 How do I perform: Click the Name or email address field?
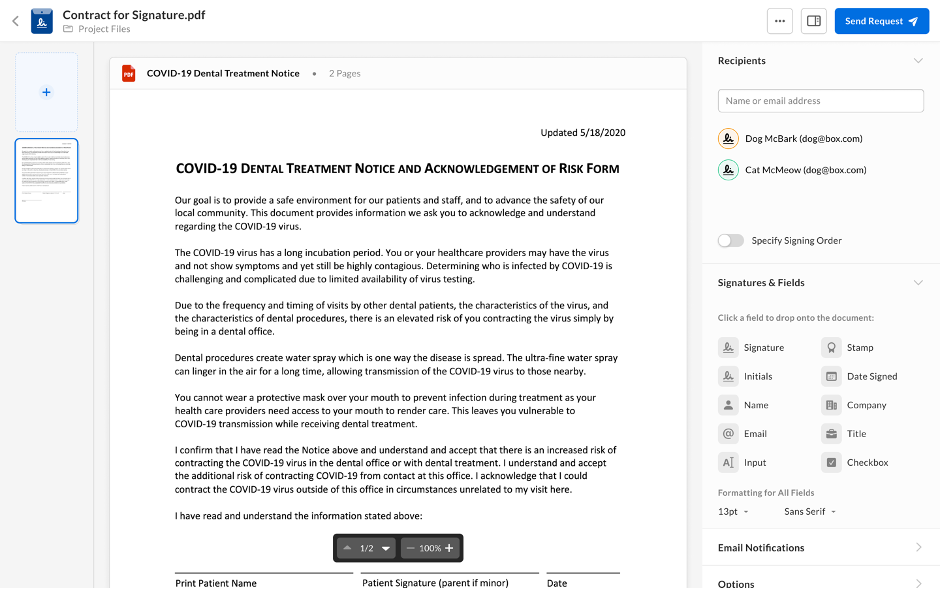click(x=820, y=101)
